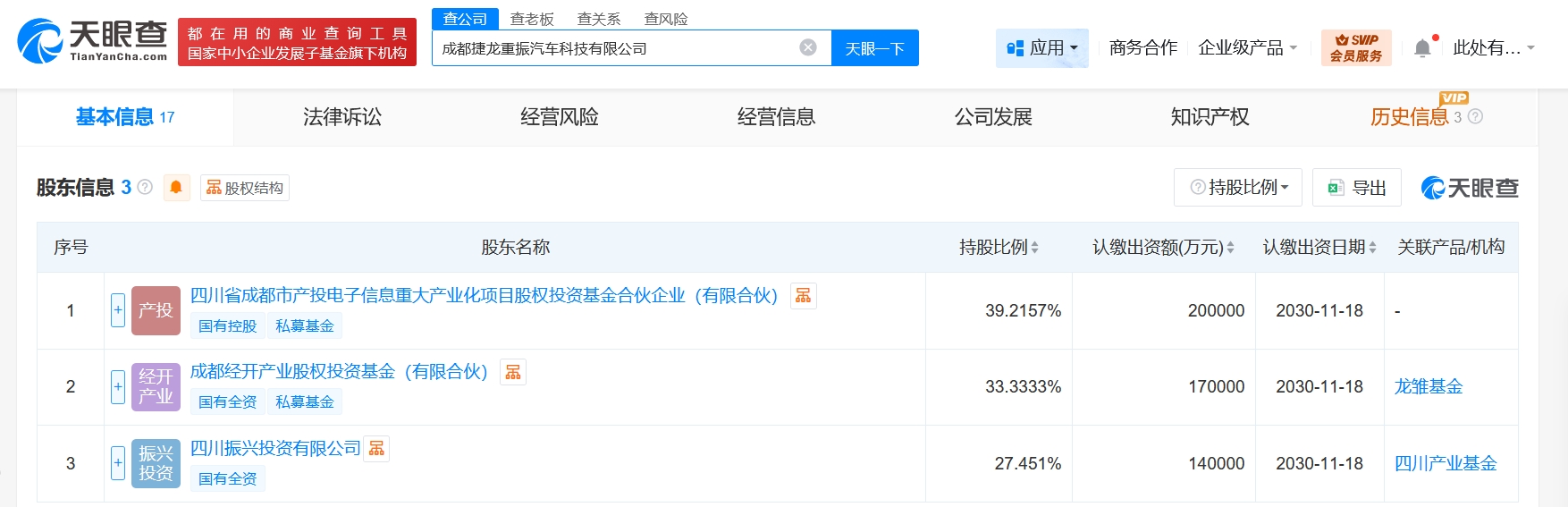1568x507 pixels.
Task: Click the company name search input field
Action: 612,48
